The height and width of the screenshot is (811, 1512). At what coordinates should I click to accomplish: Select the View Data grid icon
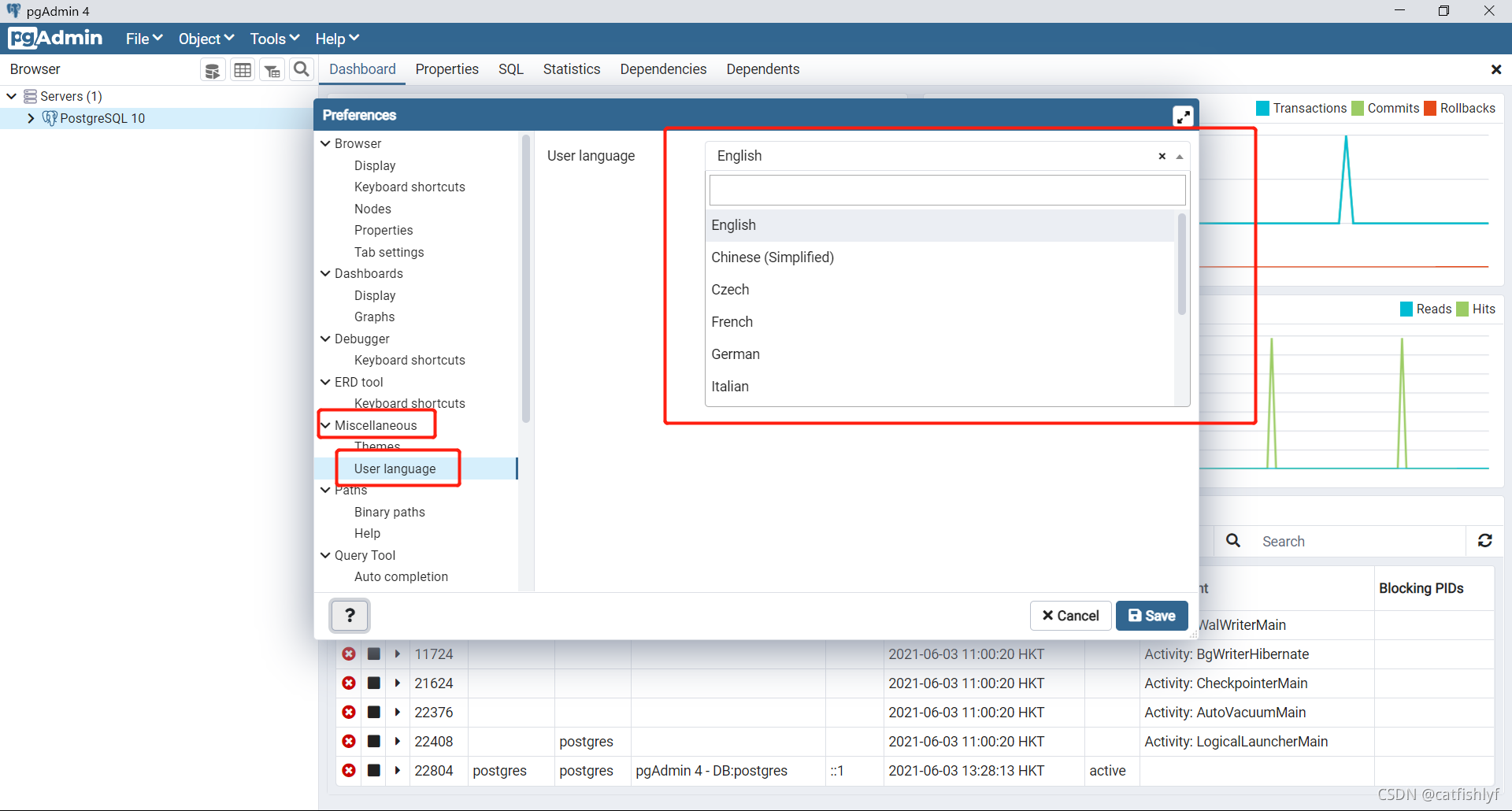click(x=242, y=69)
